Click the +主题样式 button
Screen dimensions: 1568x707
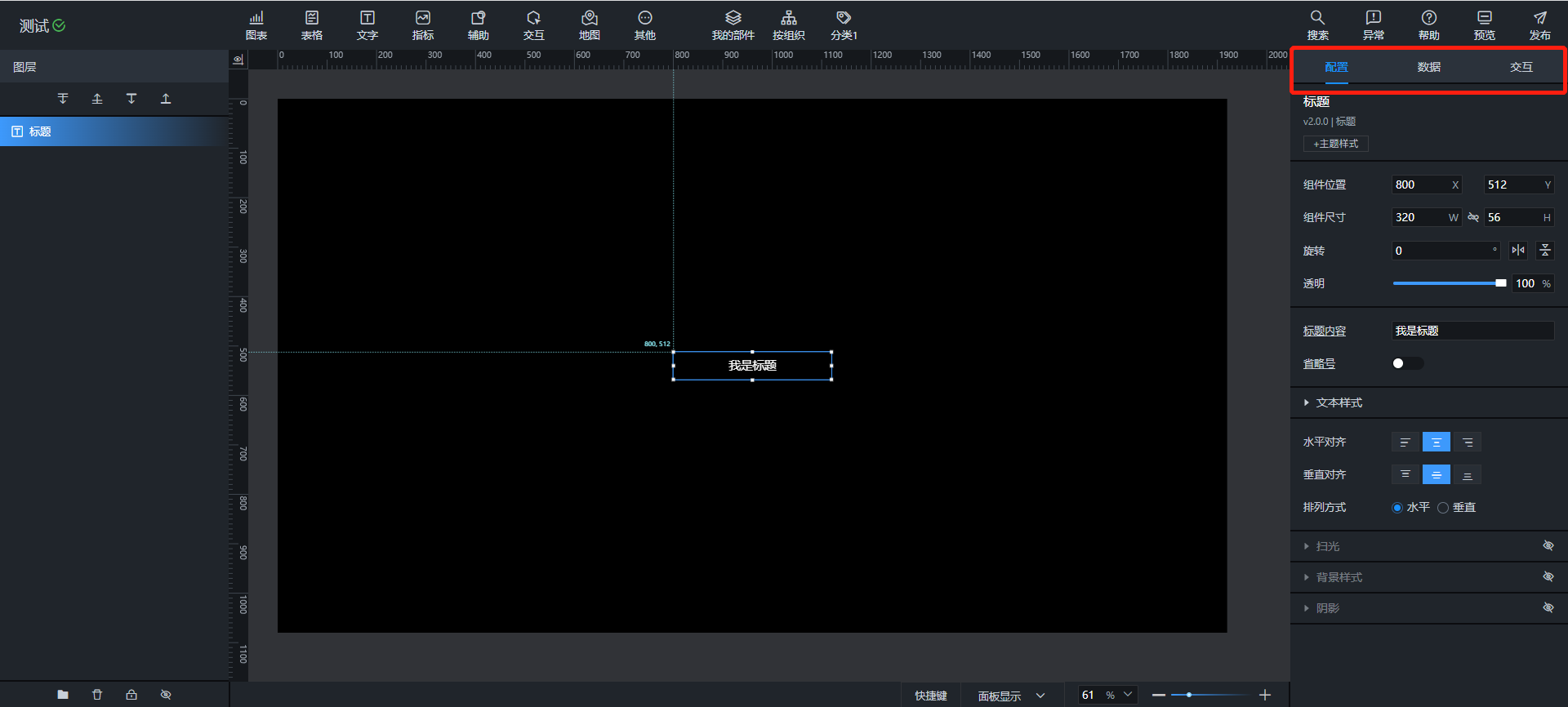point(1335,144)
